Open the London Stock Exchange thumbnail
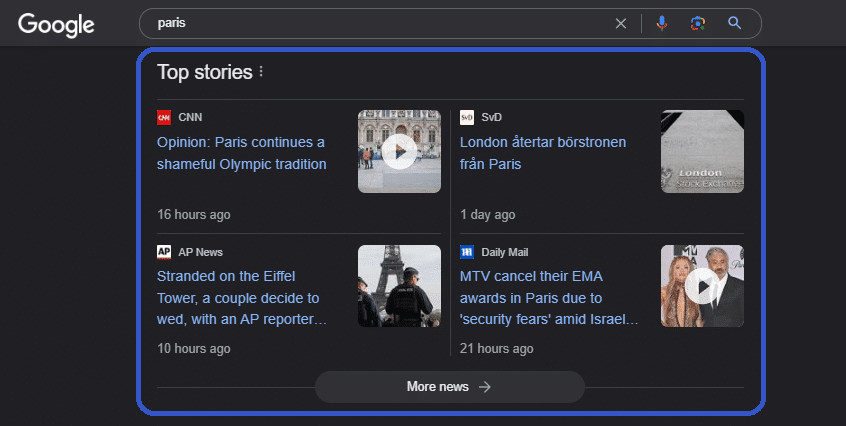This screenshot has height=426, width=846. pos(702,152)
